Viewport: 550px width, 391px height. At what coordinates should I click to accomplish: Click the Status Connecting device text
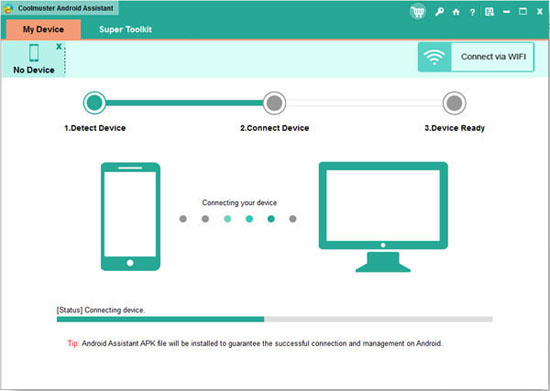point(101,310)
